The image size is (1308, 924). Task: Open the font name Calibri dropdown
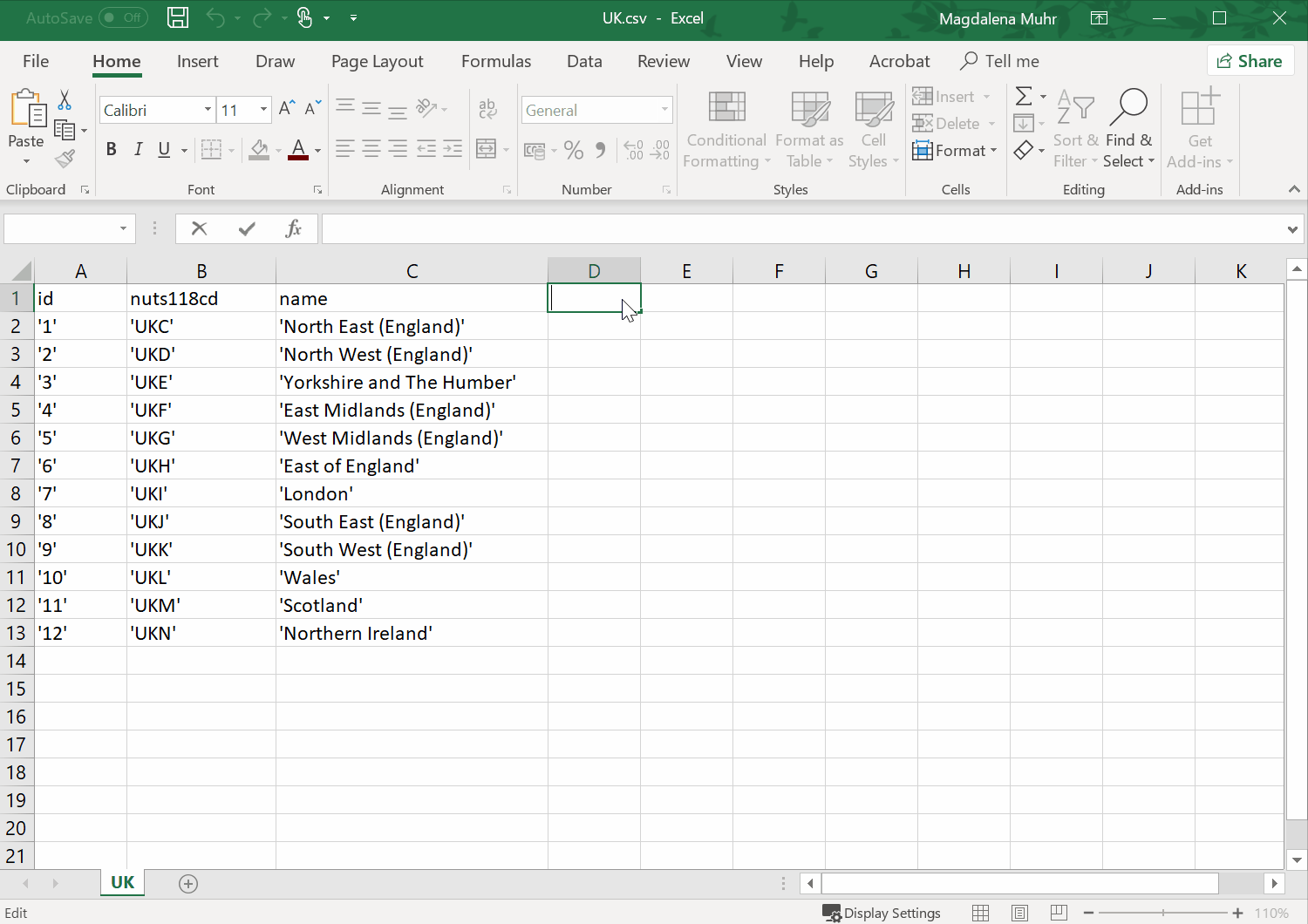pyautogui.click(x=208, y=110)
